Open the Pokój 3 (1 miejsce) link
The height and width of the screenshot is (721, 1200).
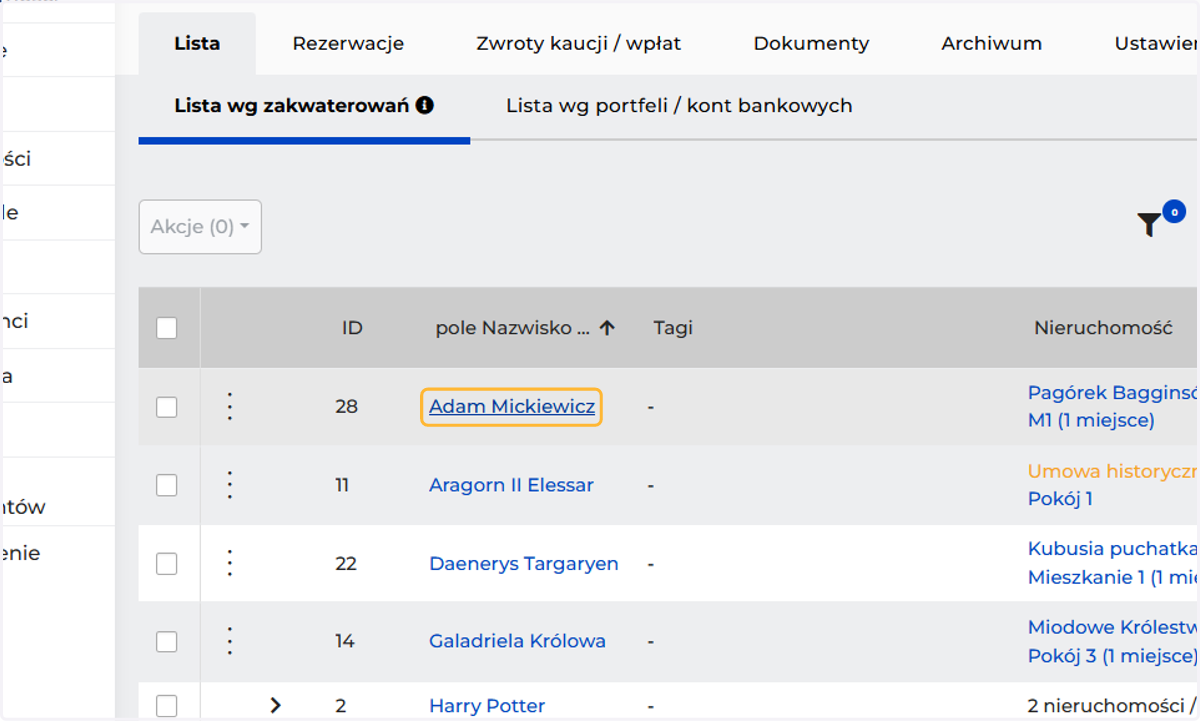pos(1112,656)
